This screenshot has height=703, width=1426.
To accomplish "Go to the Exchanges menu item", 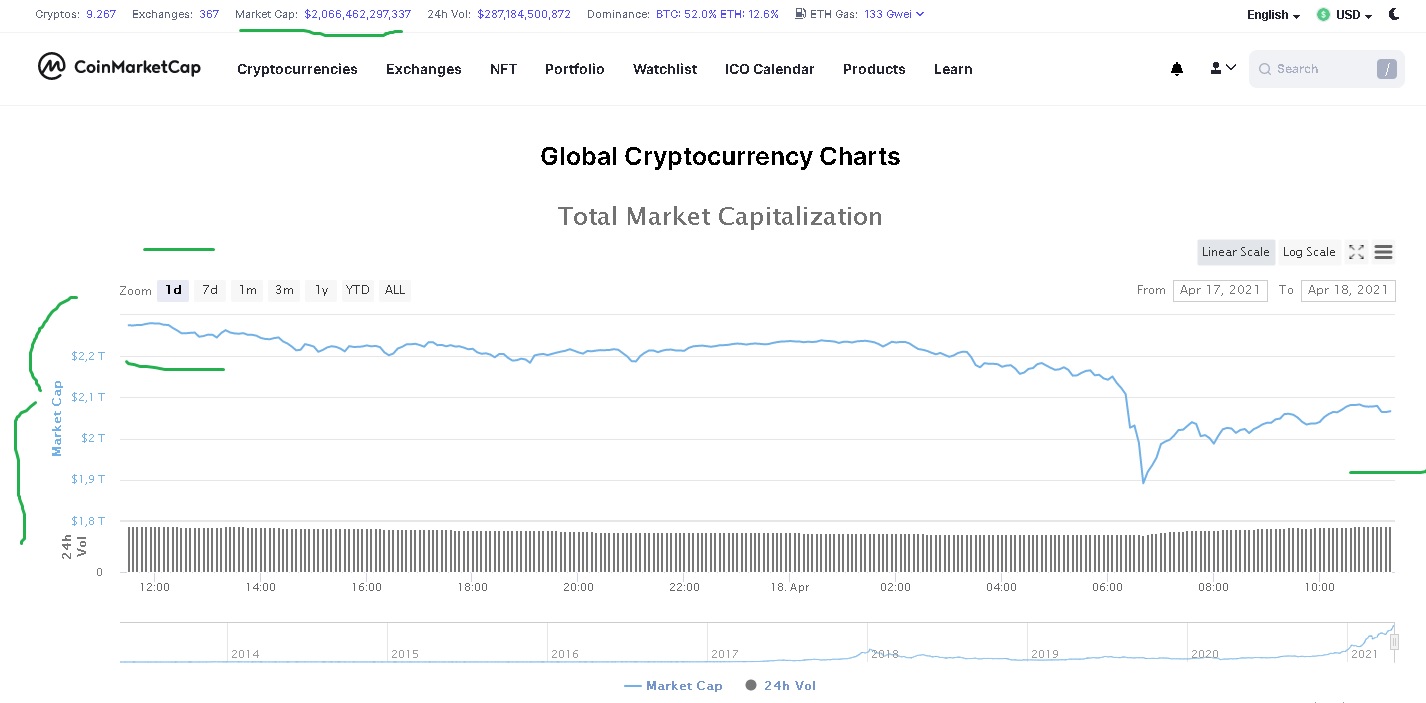I will click(x=424, y=69).
